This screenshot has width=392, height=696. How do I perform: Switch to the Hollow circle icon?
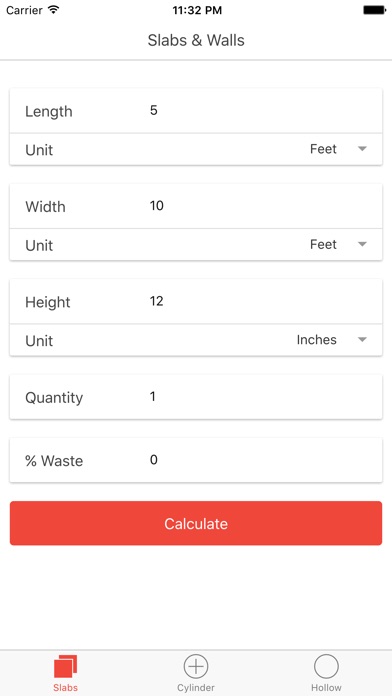(326, 667)
